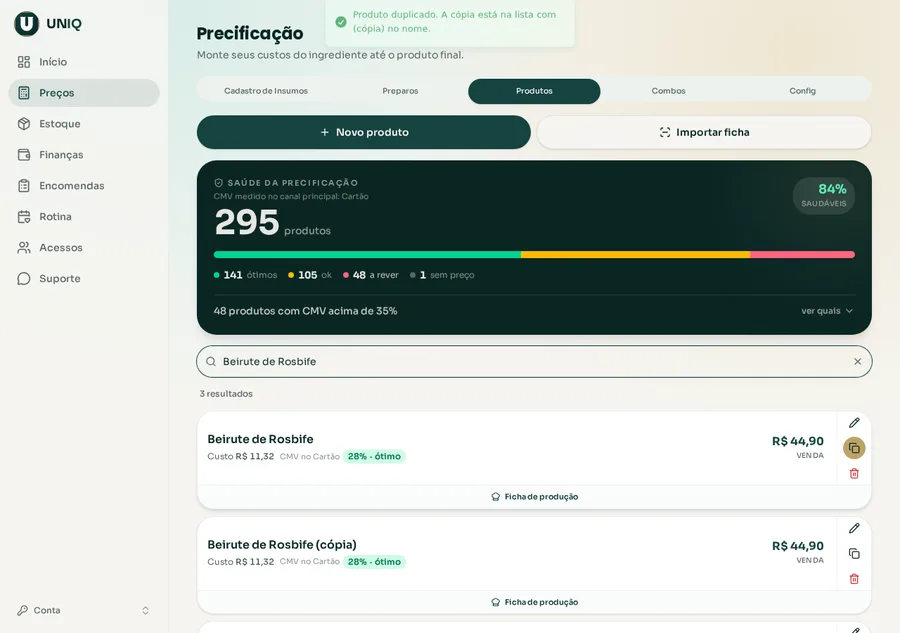The width and height of the screenshot is (900, 633).
Task: Click the 84% saudáveis badge
Action: [824, 196]
